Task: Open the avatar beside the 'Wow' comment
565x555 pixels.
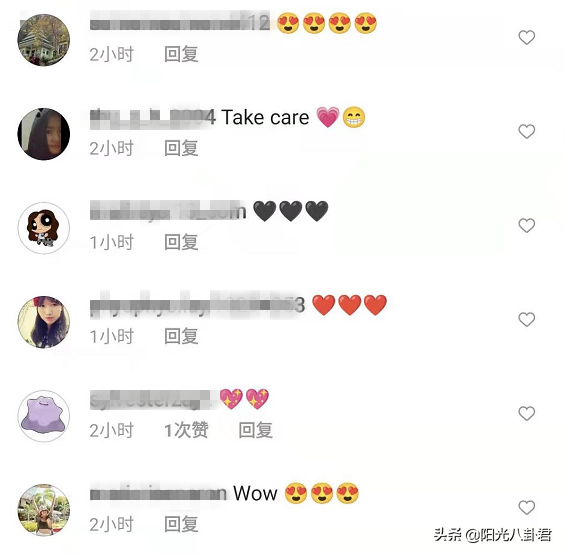Action: coord(44,510)
